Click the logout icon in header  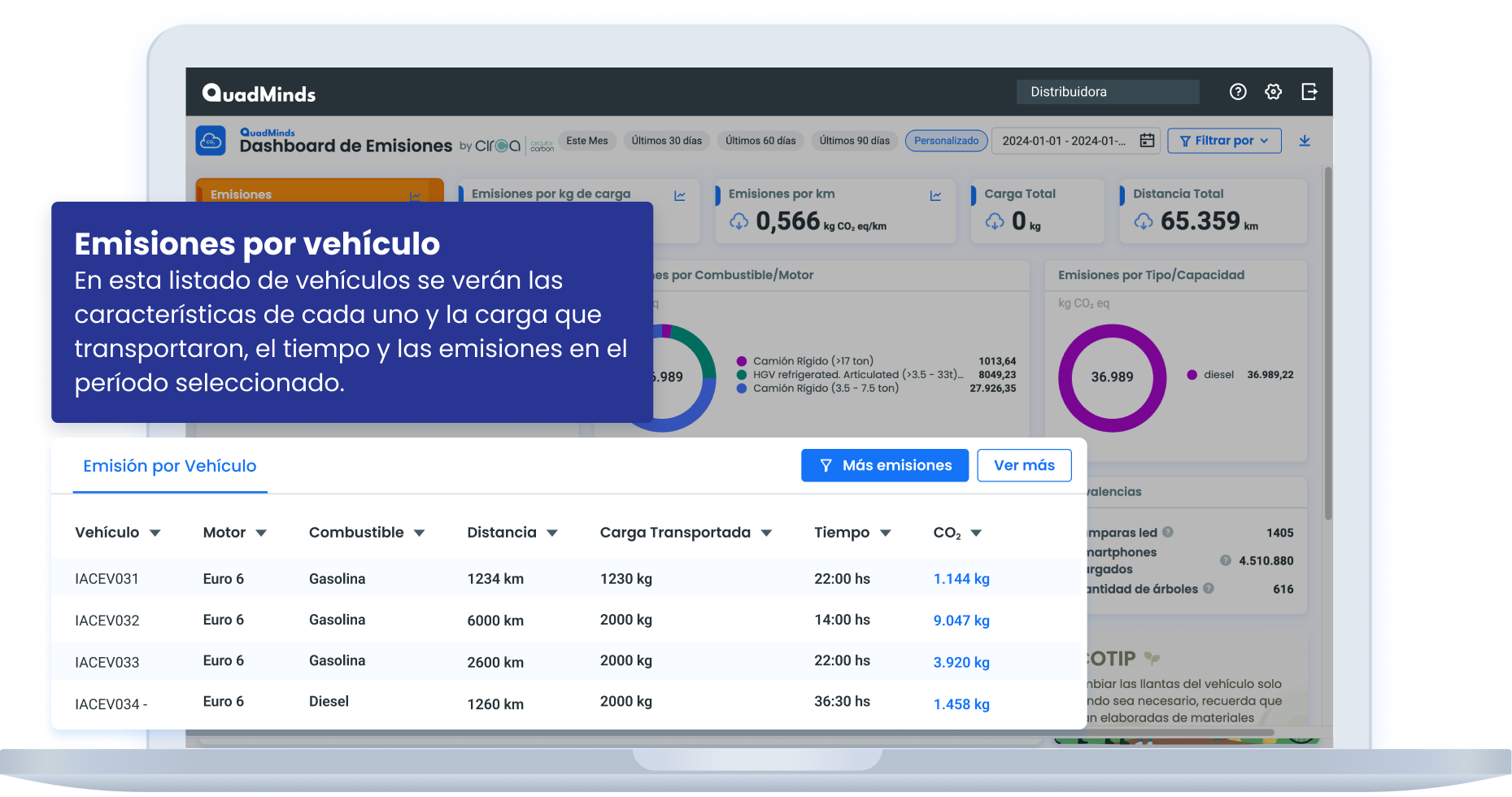click(x=1309, y=92)
